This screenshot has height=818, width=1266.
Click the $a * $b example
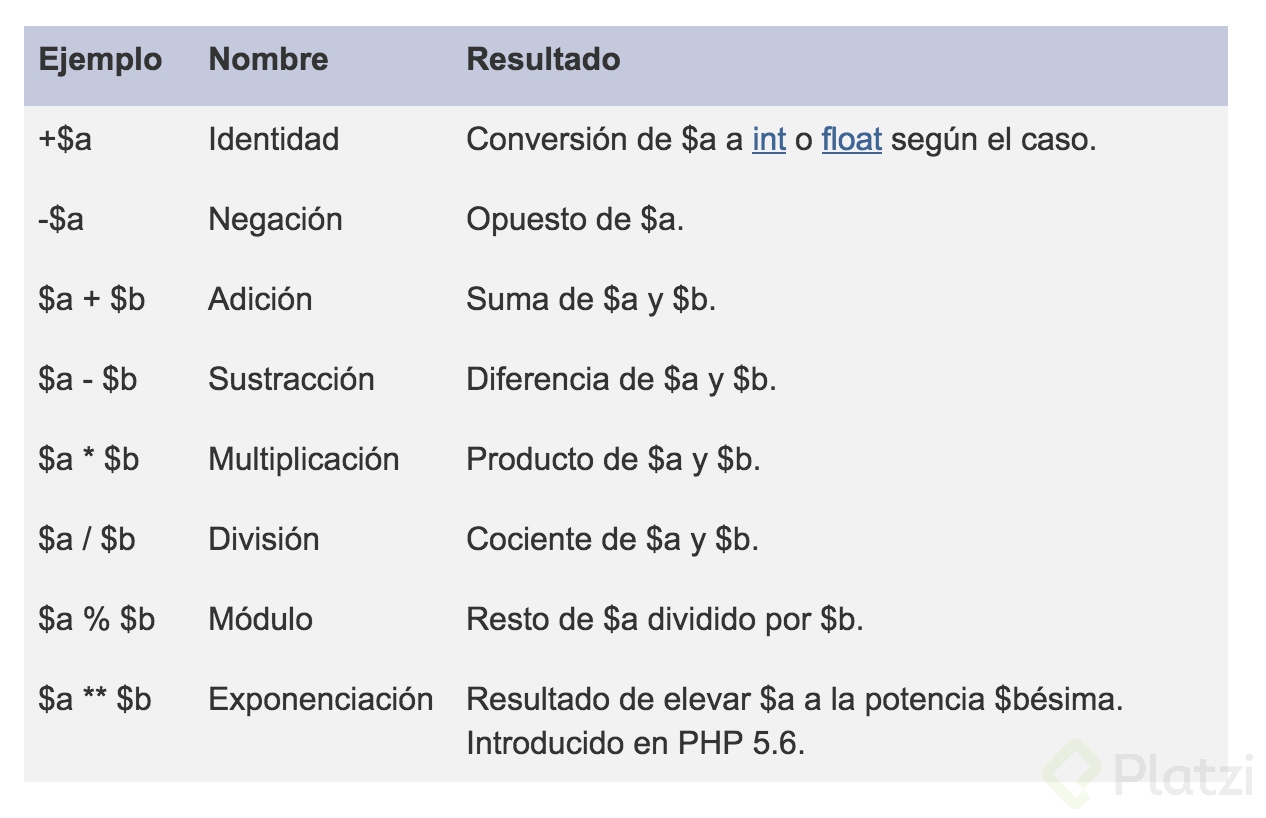point(89,459)
